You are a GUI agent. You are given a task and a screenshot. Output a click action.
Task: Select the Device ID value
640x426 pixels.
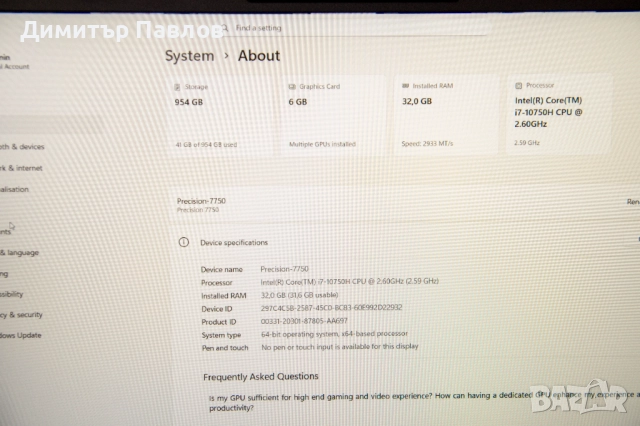[331, 308]
